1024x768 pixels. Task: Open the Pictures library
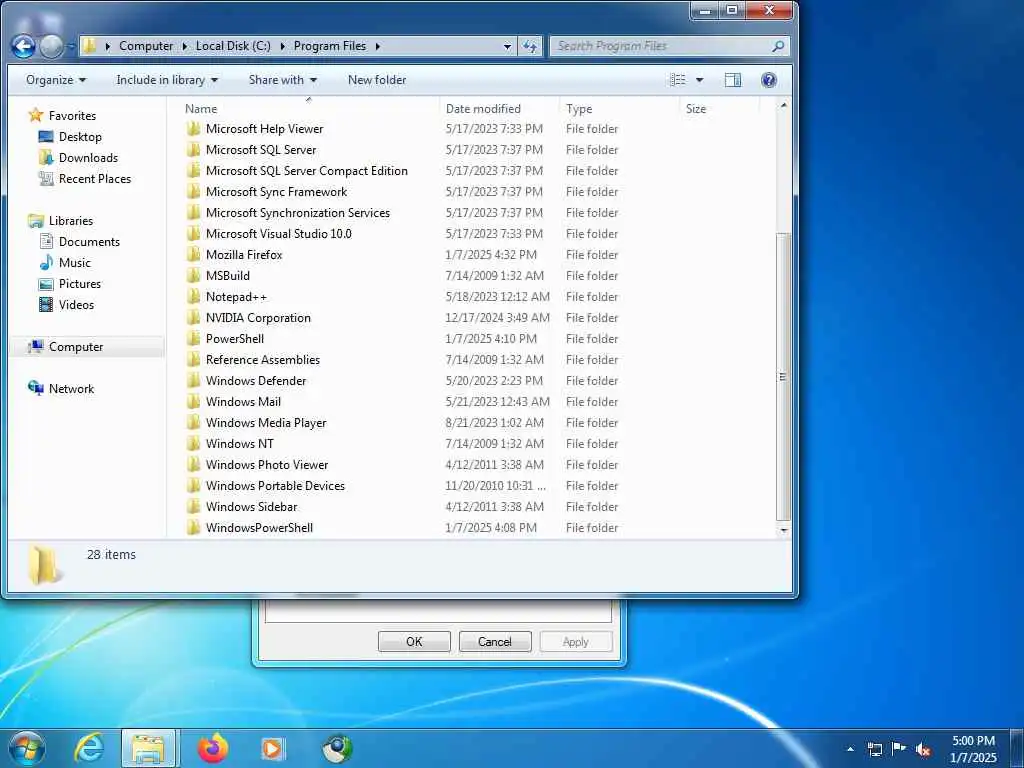coord(80,283)
